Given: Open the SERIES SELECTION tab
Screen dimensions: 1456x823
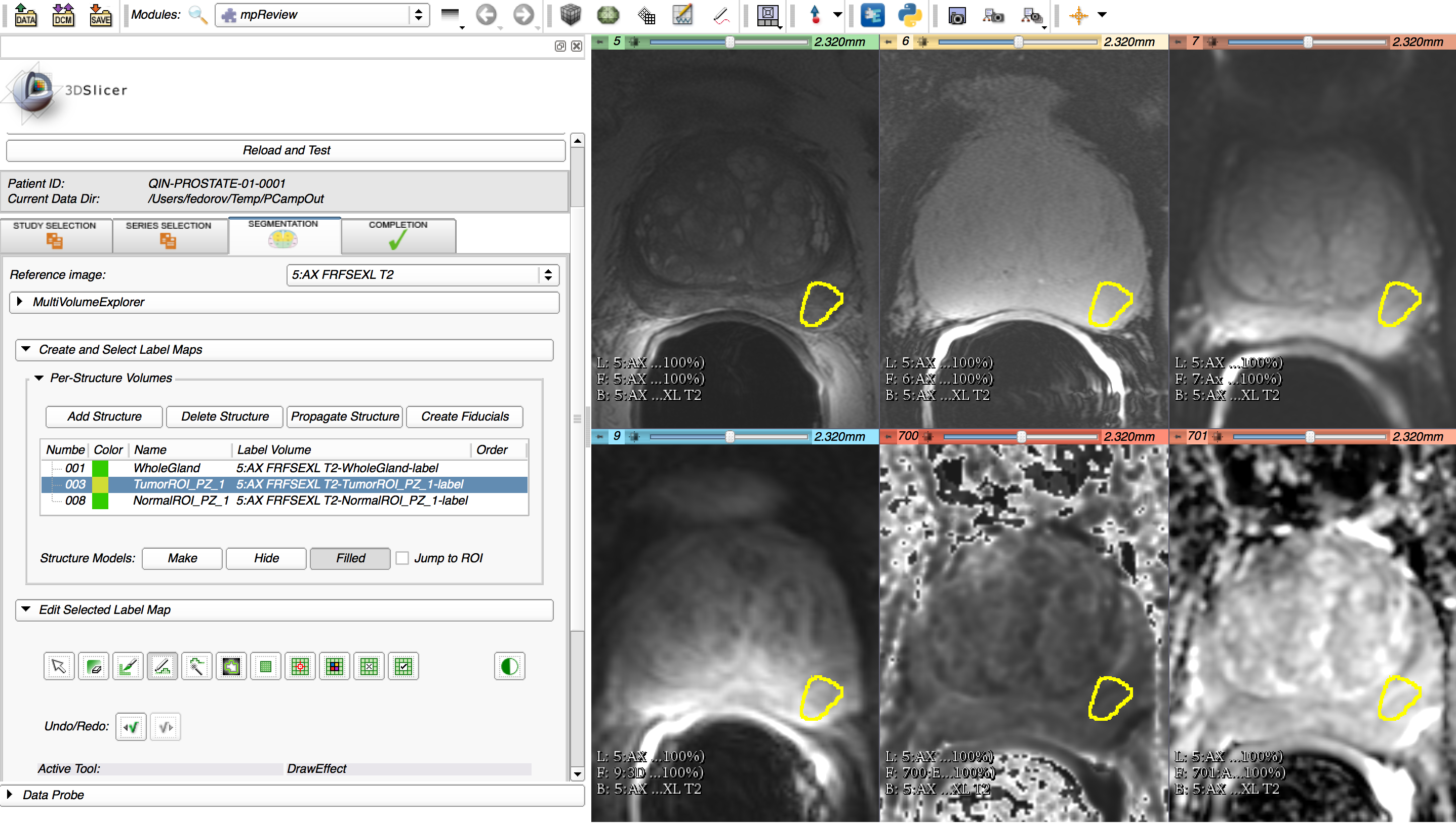Looking at the screenshot, I should click(169, 234).
